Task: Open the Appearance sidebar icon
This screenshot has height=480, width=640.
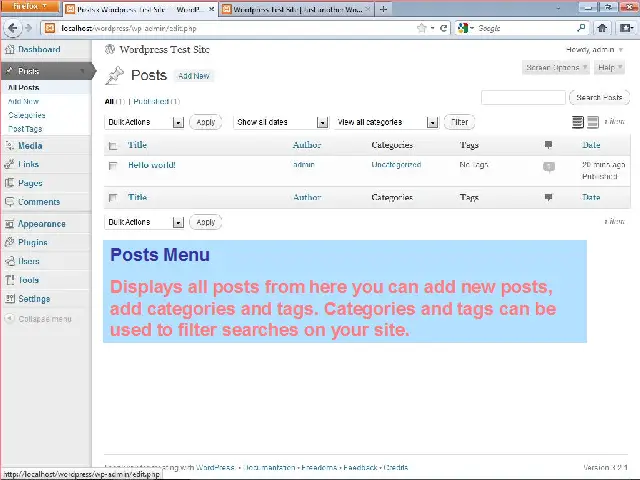Action: click(x=9, y=224)
